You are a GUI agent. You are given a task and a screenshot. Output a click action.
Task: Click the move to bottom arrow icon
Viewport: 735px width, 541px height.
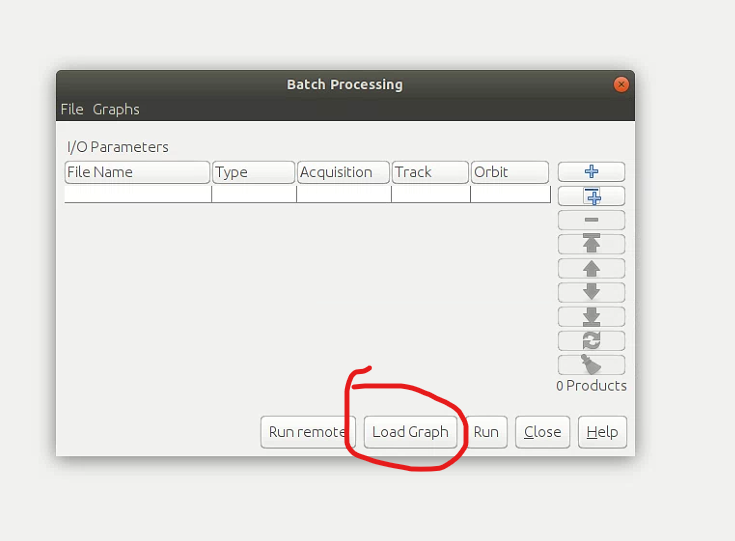click(x=591, y=316)
